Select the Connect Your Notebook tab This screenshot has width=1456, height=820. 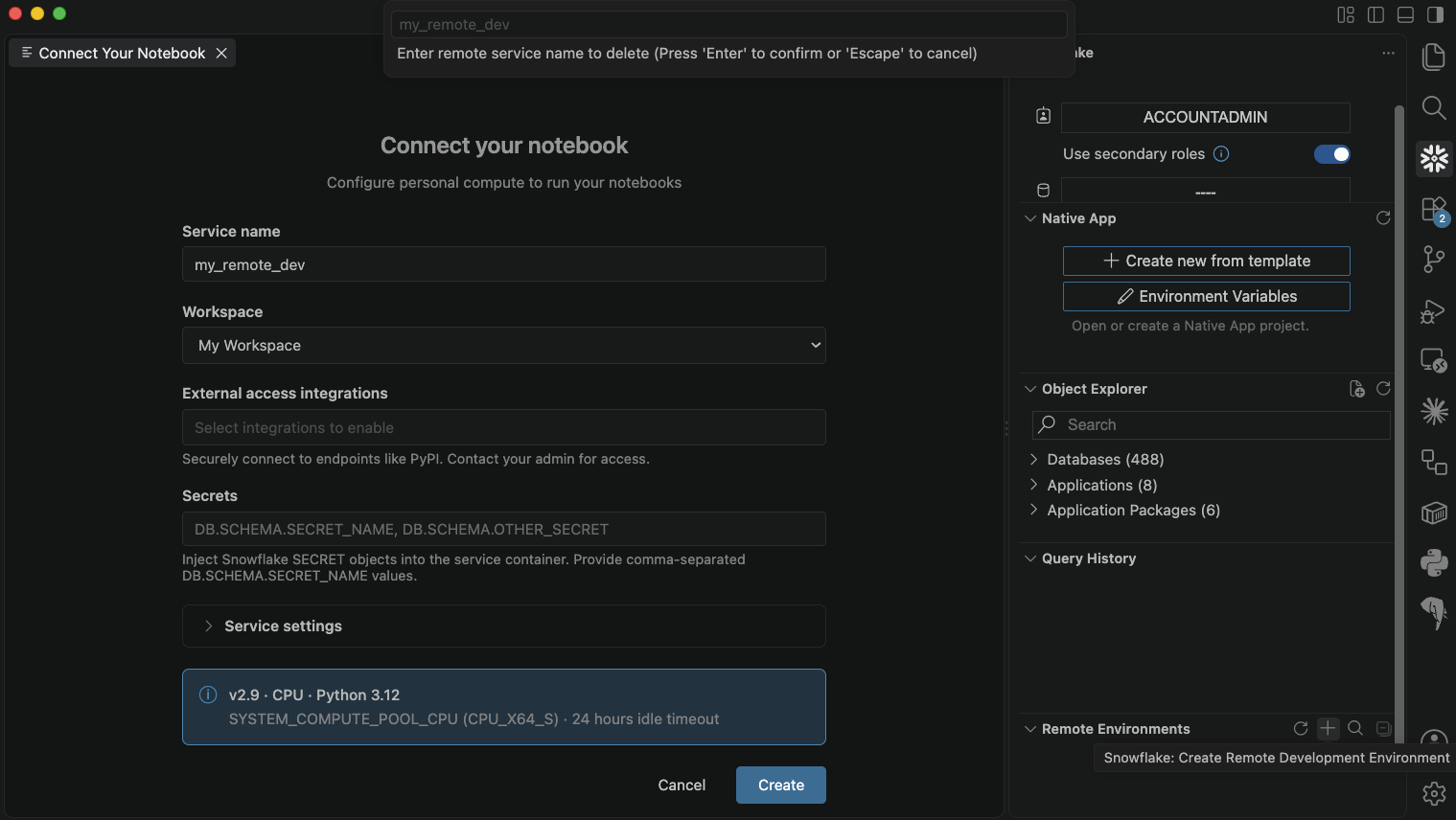click(x=122, y=54)
